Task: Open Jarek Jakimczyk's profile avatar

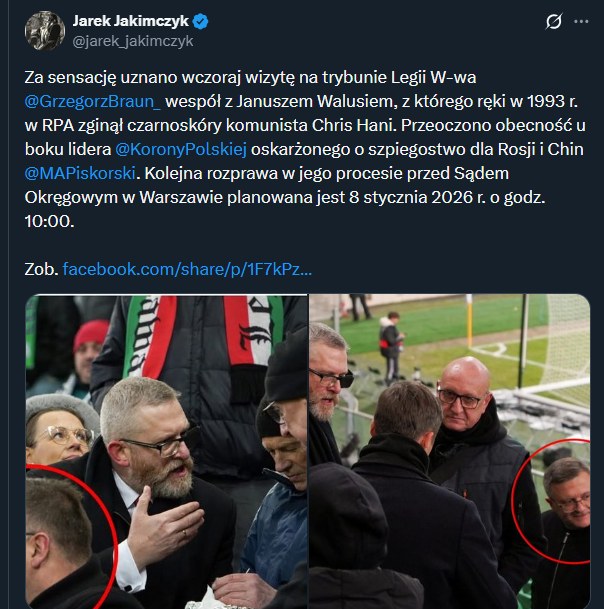Action: (x=45, y=31)
